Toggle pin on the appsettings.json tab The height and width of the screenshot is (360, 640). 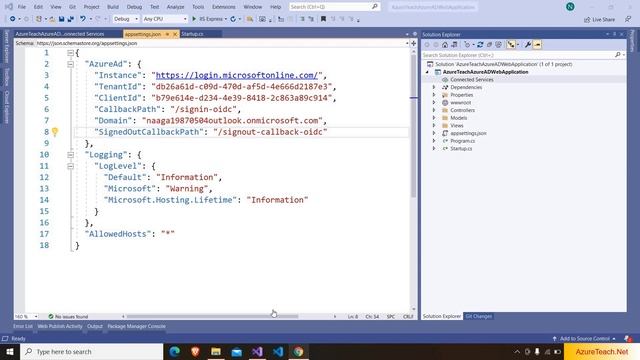coord(167,34)
